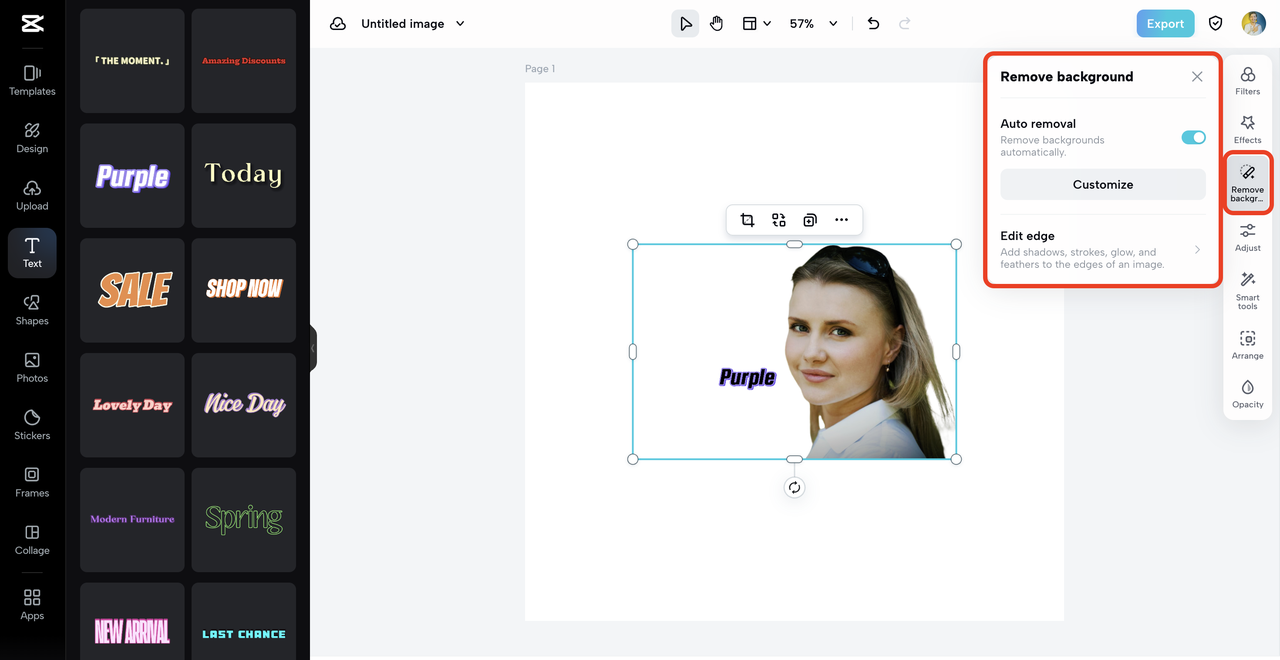Screen dimensions: 1280x660
Task: Select the Purple text on the canvas
Action: [748, 377]
